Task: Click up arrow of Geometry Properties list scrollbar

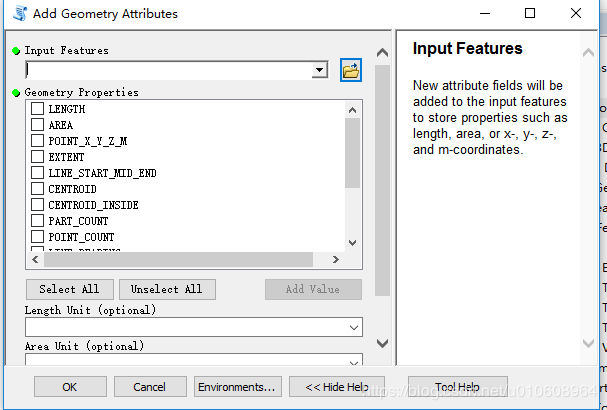Action: coord(352,110)
